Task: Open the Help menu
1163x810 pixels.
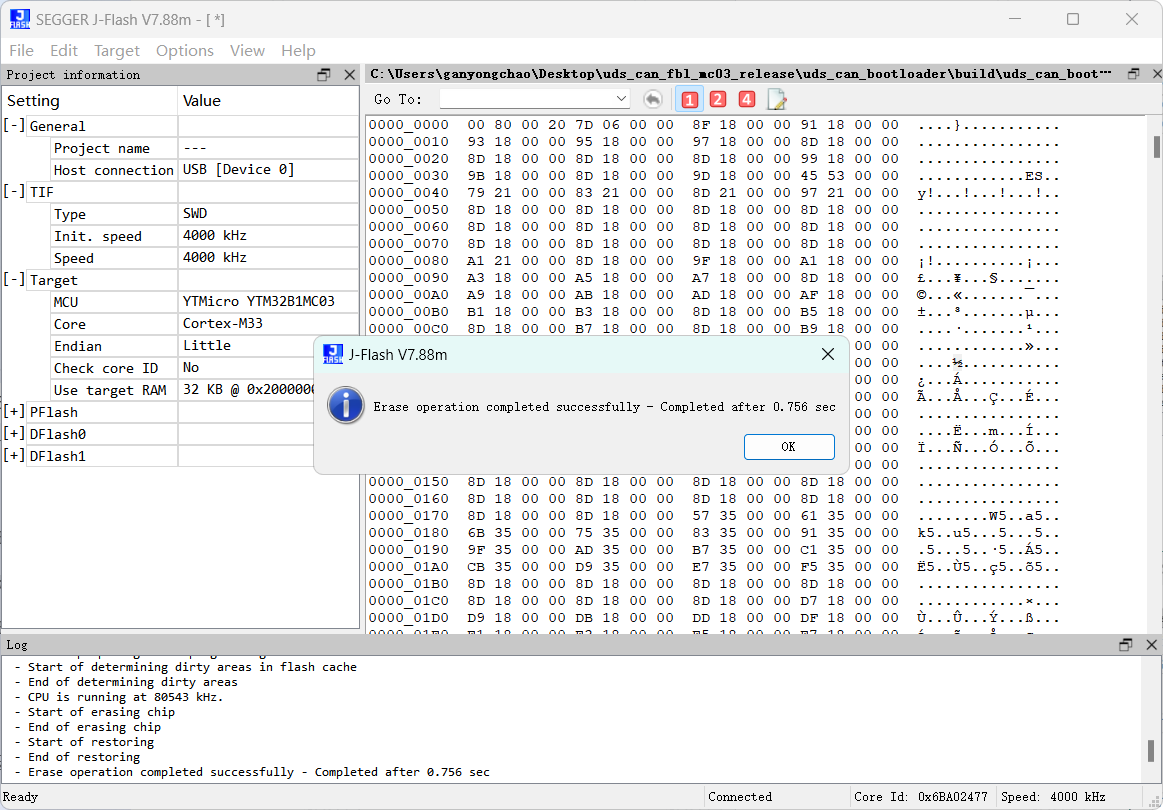Action: click(x=298, y=50)
